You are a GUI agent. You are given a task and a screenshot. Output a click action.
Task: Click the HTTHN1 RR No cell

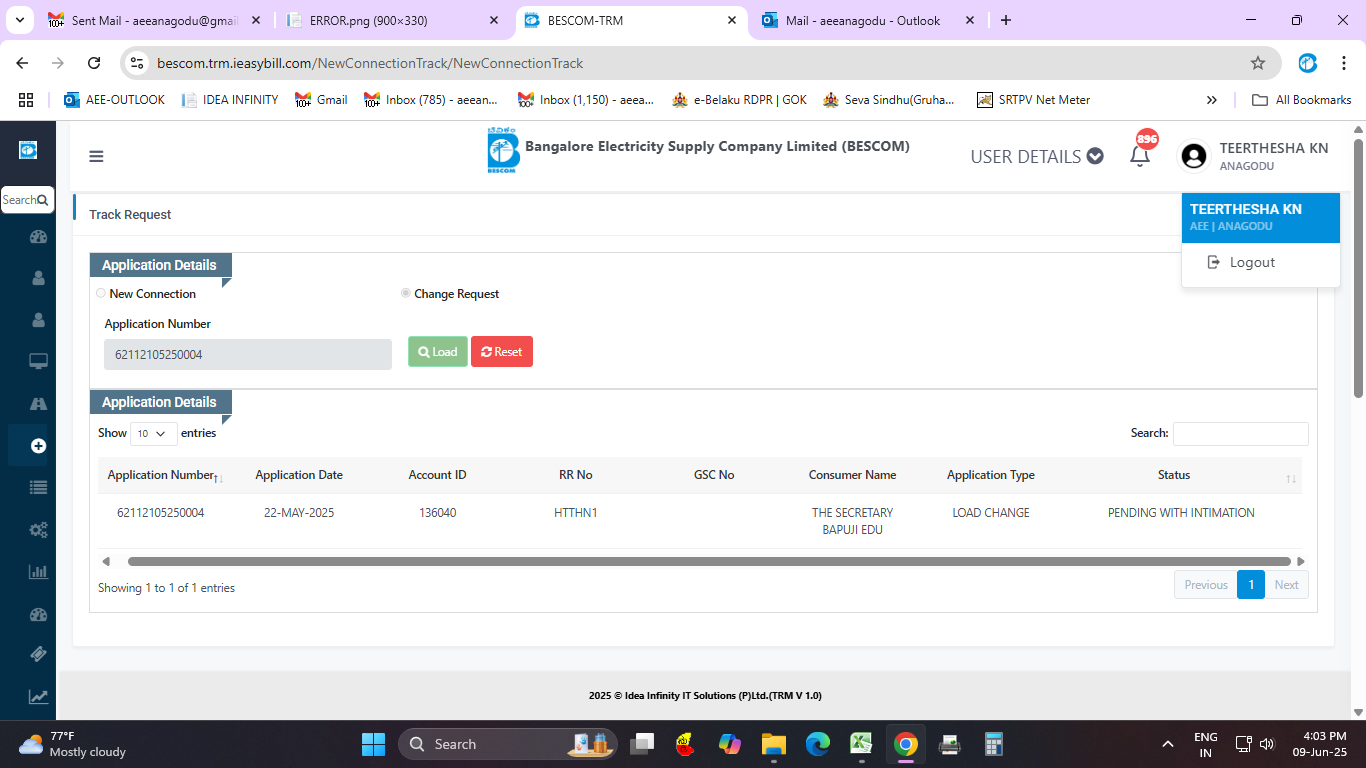pos(576,513)
